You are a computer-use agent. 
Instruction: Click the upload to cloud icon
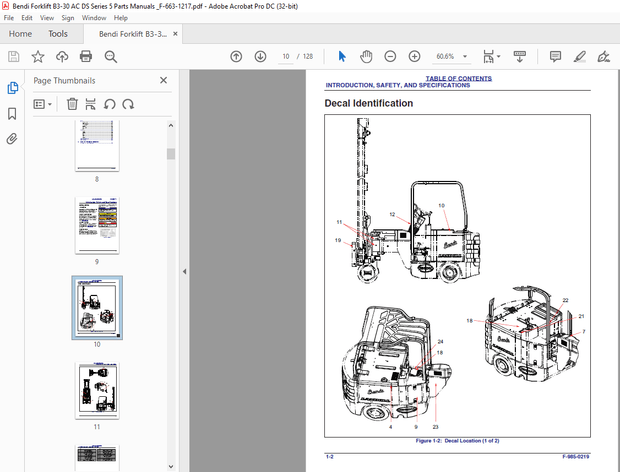tap(62, 57)
